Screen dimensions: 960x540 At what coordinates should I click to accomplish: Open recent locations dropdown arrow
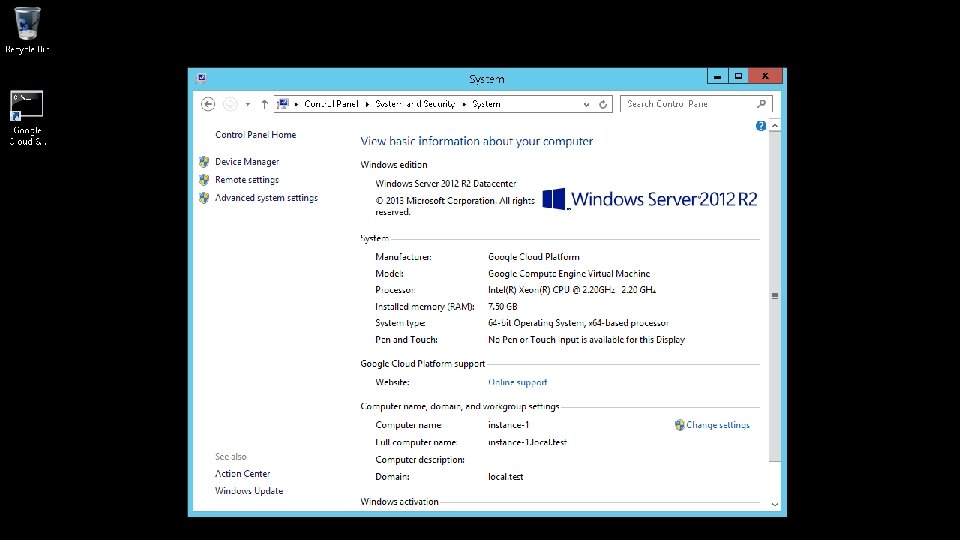248,105
